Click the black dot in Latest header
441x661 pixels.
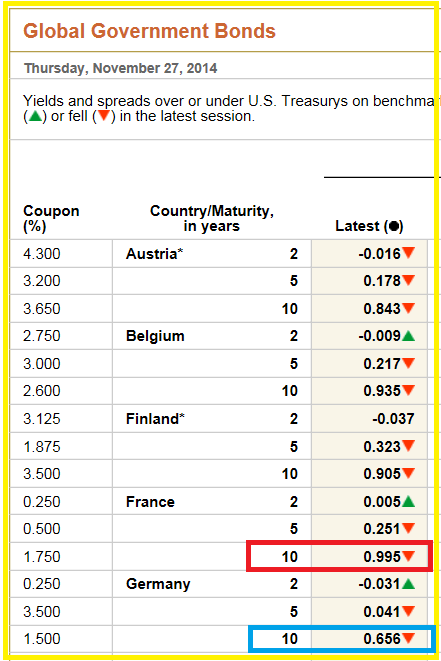(394, 226)
